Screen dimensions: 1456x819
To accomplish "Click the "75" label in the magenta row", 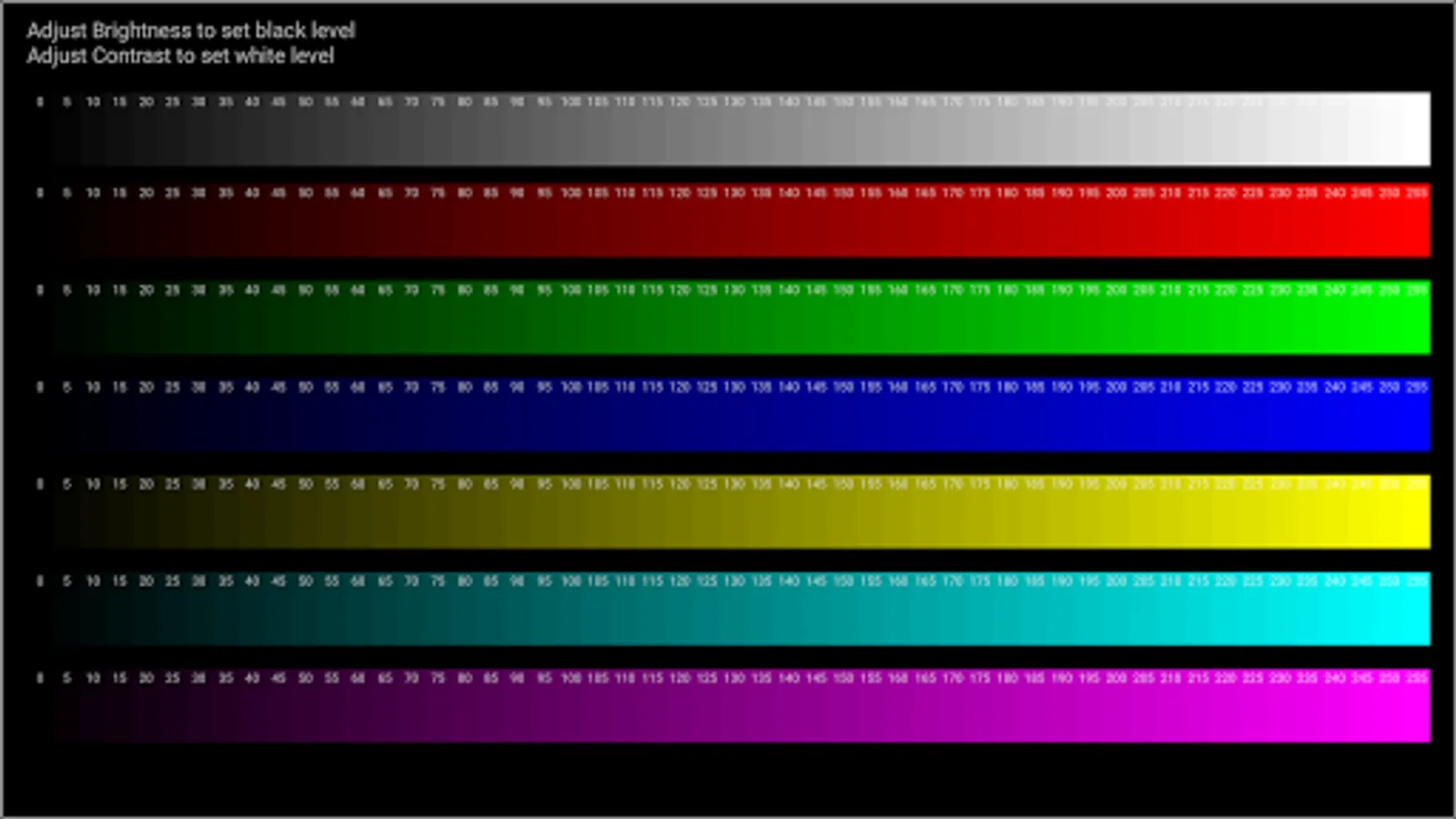I will pyautogui.click(x=438, y=679).
